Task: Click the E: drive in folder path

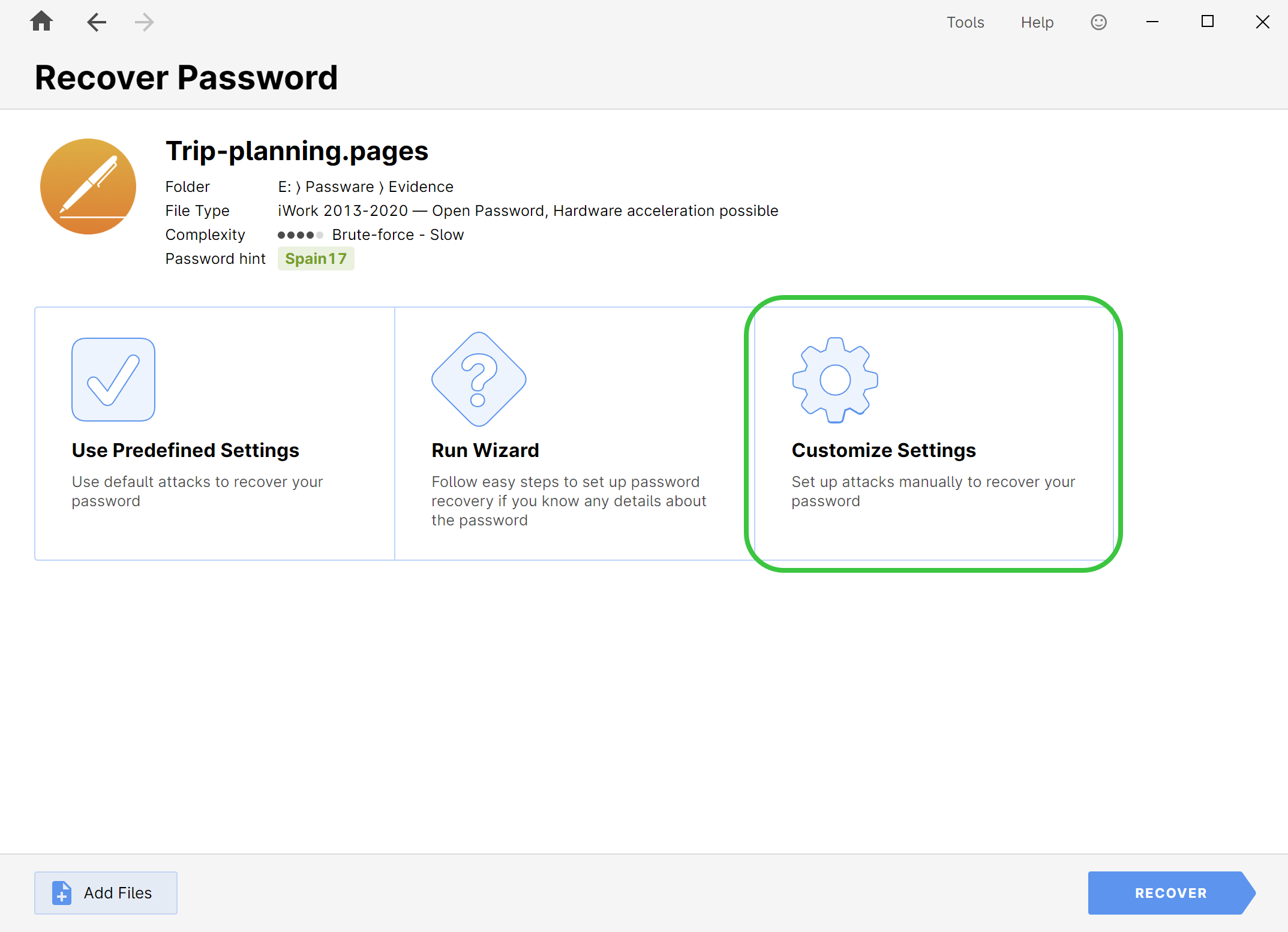Action: point(284,187)
